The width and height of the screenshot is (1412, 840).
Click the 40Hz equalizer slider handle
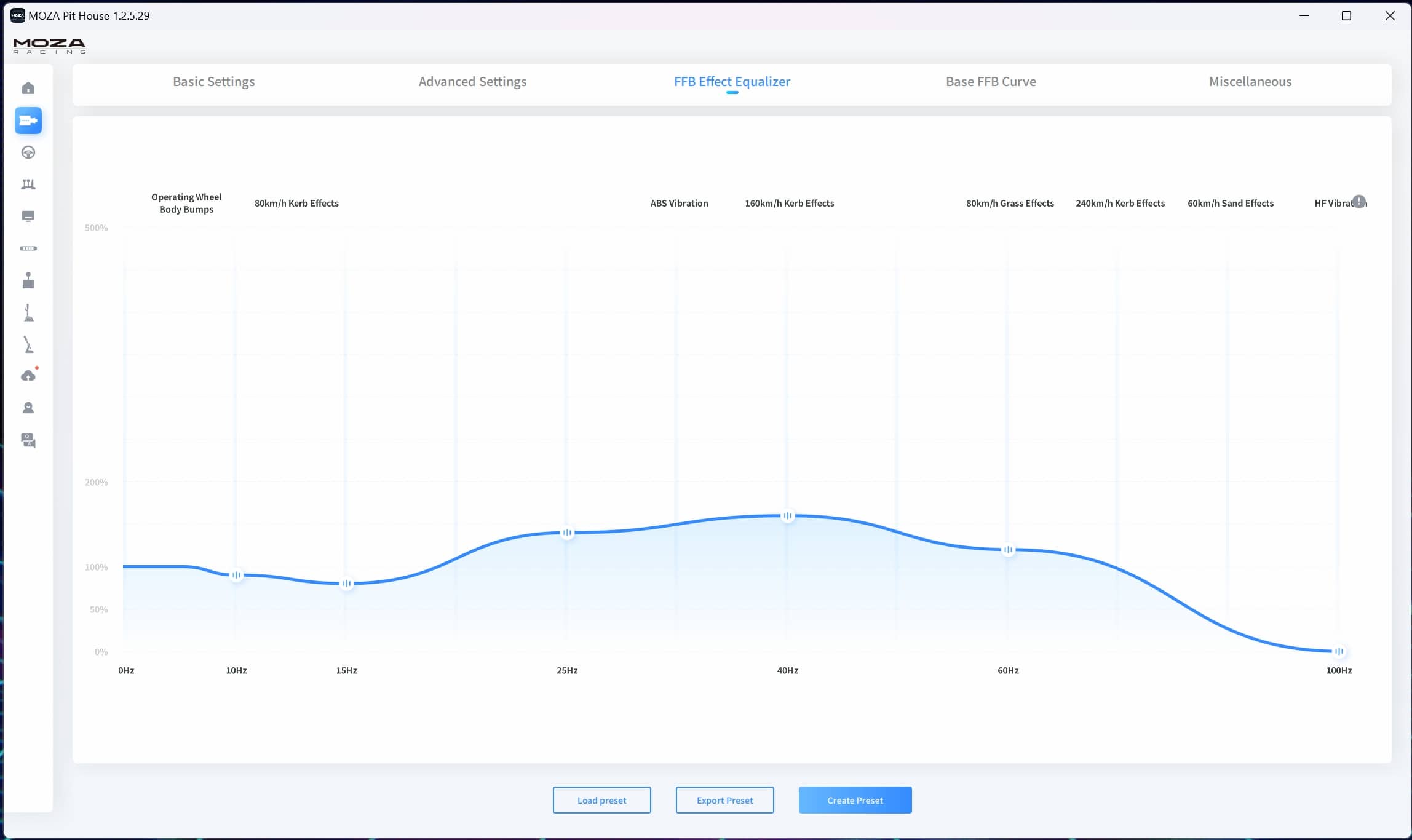tap(788, 516)
